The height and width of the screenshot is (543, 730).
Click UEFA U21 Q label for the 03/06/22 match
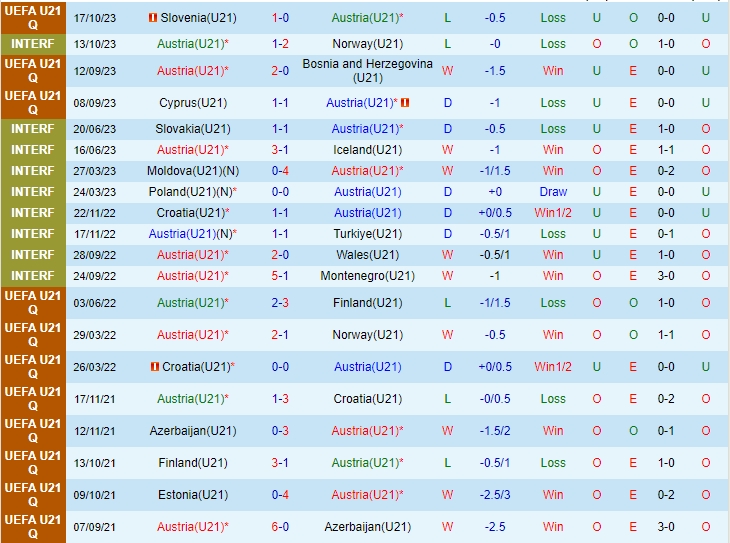pos(33,303)
